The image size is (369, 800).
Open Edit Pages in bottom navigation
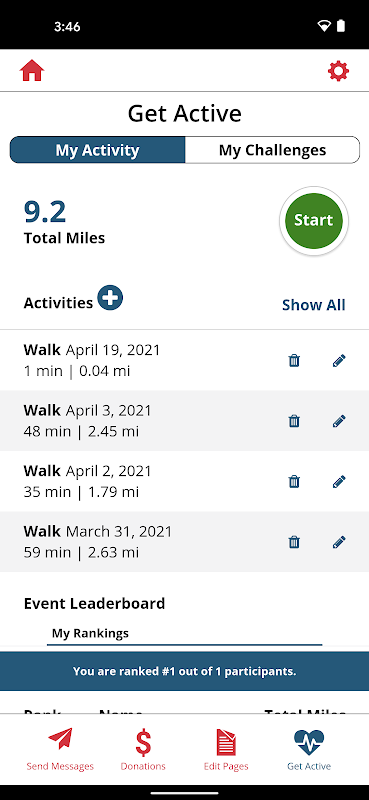(226, 749)
